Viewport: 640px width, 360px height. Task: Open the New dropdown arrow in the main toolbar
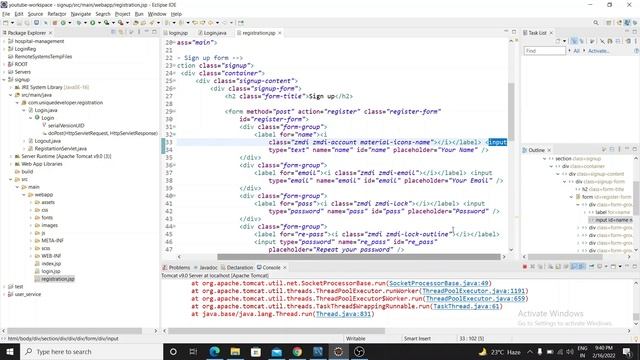tap(12, 23)
